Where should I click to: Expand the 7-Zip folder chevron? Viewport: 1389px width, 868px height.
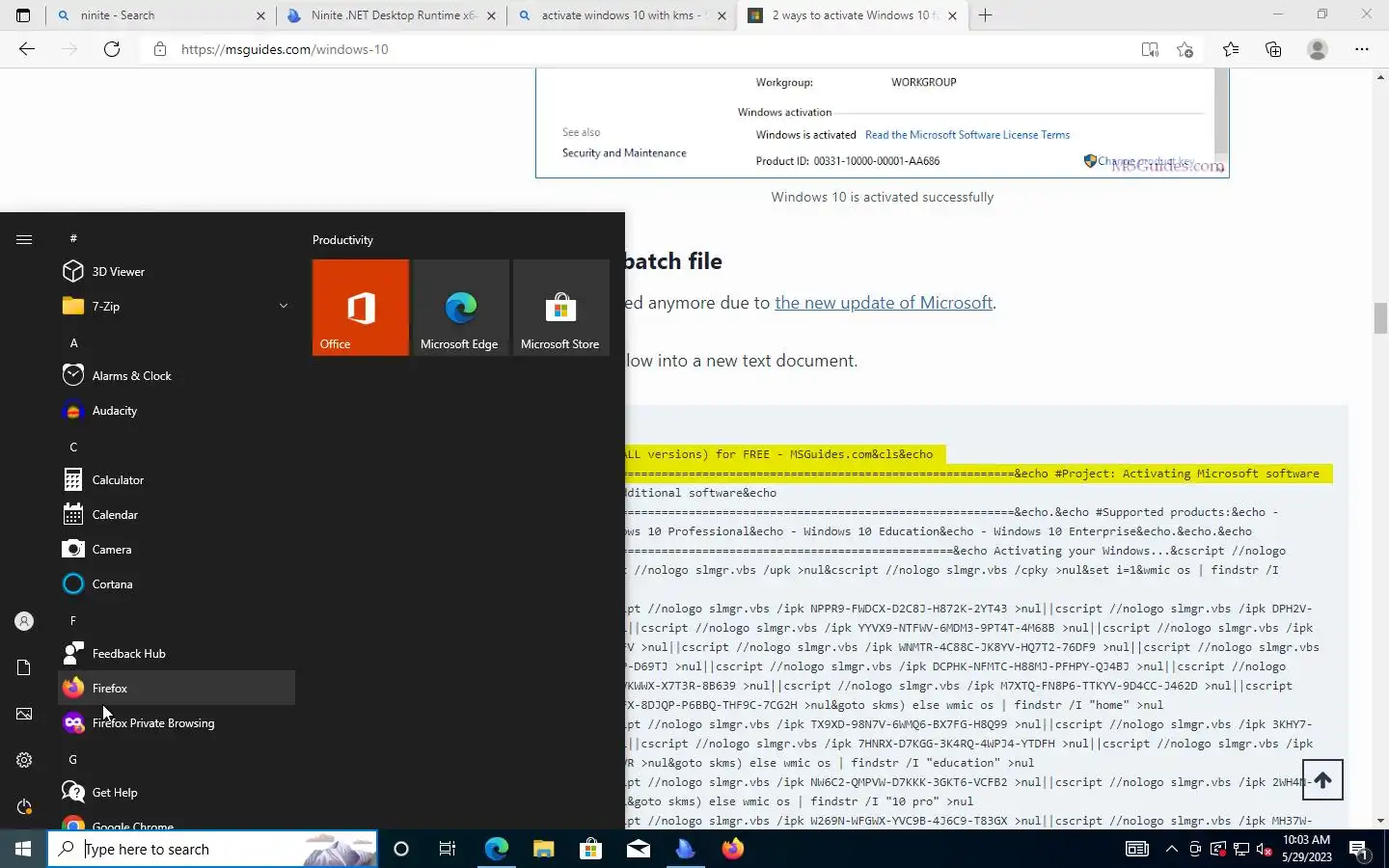tap(283, 307)
